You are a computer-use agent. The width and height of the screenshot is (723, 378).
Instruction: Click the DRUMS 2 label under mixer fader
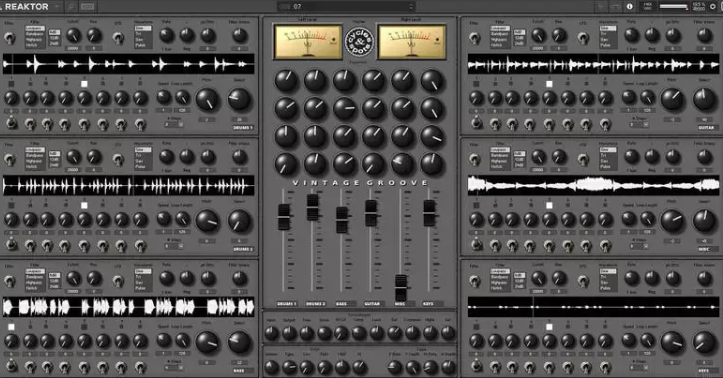(315, 304)
